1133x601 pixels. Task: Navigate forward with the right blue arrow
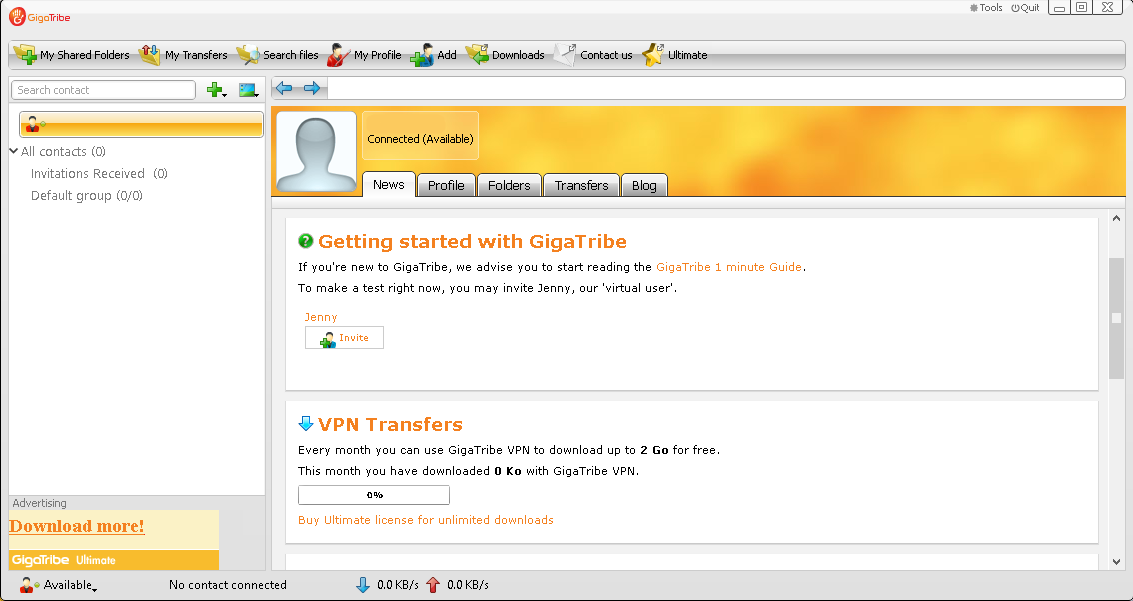(312, 88)
